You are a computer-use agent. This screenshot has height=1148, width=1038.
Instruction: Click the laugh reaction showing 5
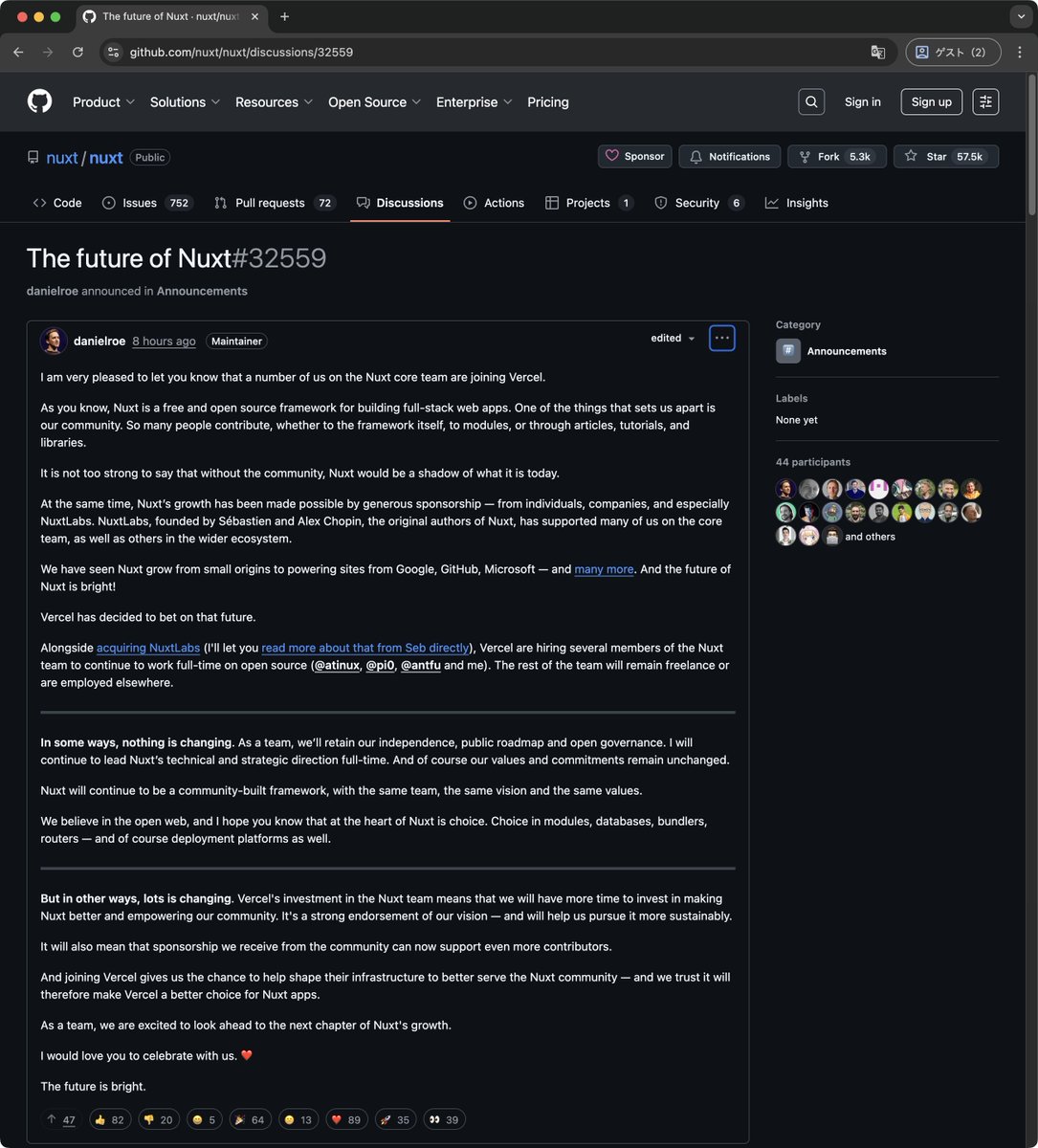(x=204, y=1120)
